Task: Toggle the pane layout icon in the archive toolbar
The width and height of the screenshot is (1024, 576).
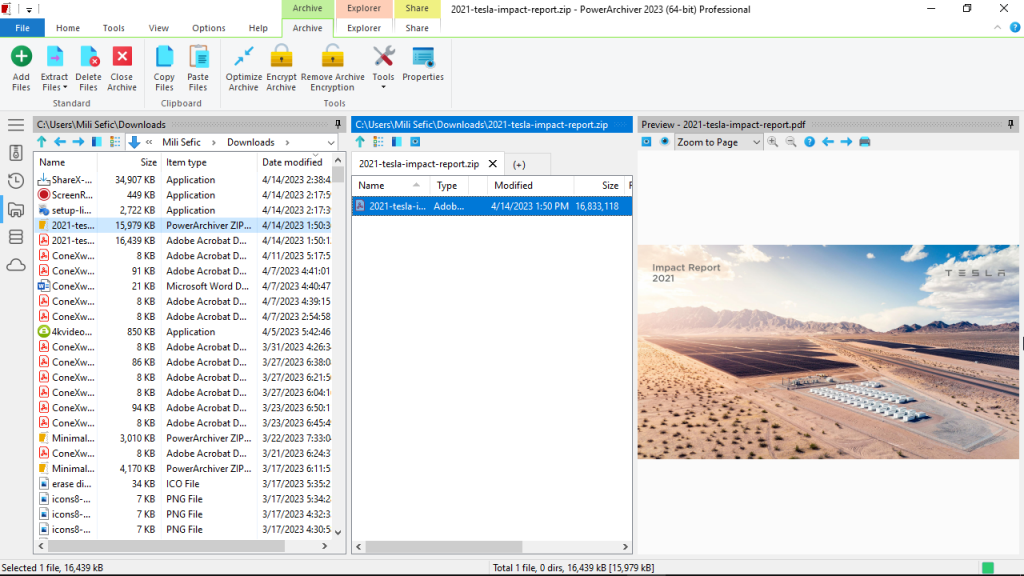Action: point(396,142)
